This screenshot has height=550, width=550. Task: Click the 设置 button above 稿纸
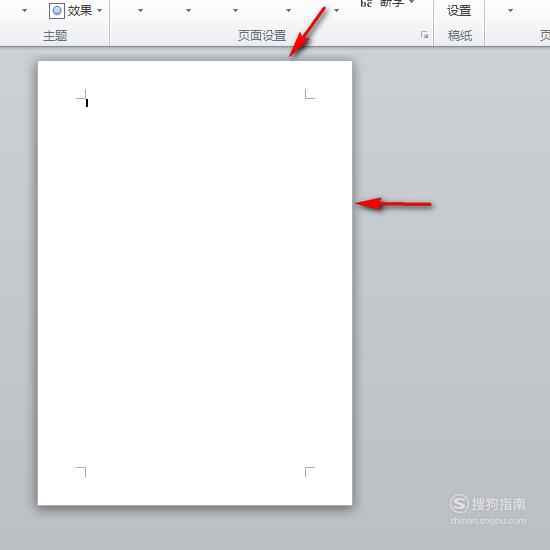pyautogui.click(x=459, y=11)
